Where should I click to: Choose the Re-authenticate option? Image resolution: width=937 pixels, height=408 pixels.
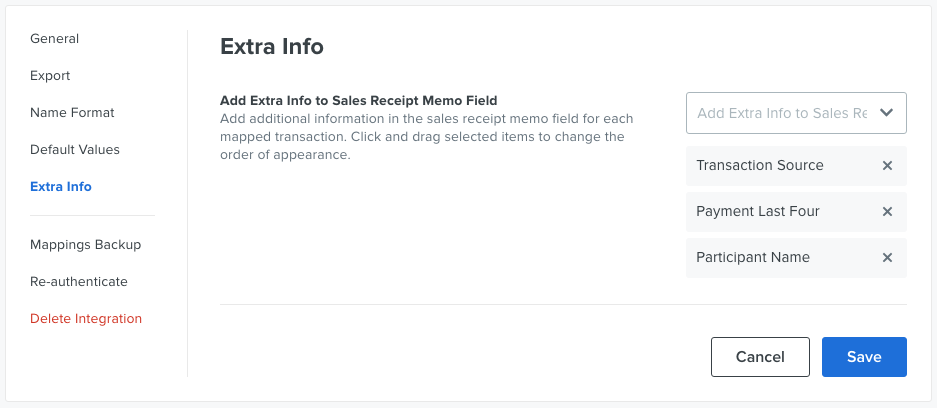click(x=79, y=282)
